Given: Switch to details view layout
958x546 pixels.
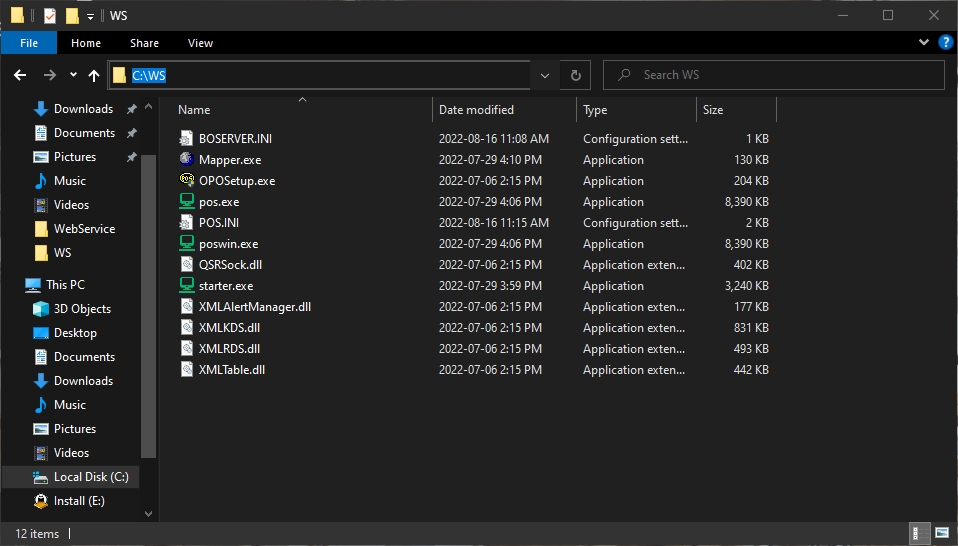Looking at the screenshot, I should pyautogui.click(x=918, y=533).
